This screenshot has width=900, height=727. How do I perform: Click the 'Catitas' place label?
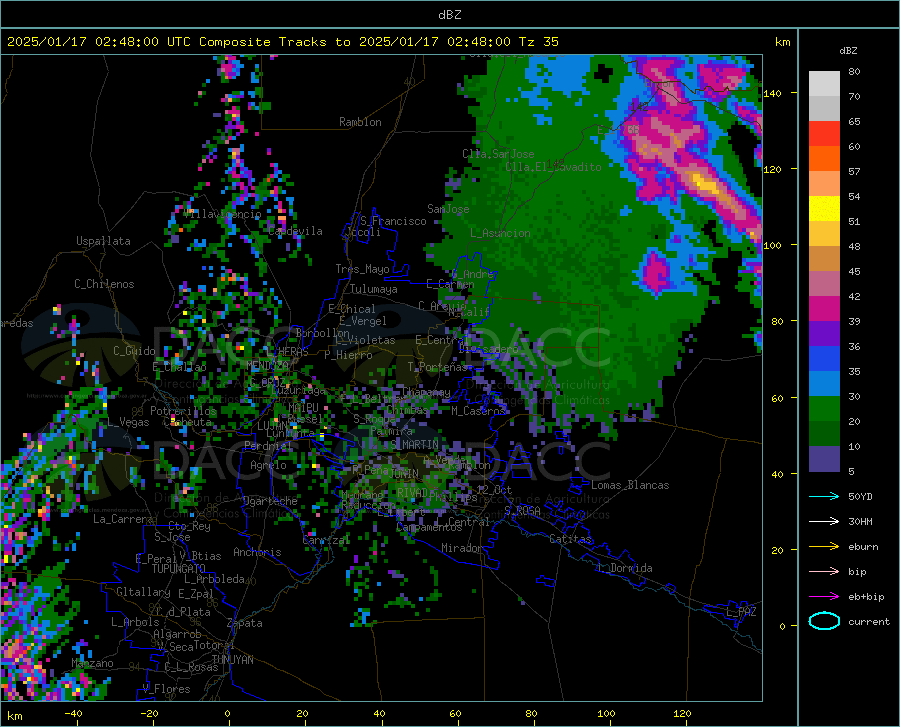point(570,539)
